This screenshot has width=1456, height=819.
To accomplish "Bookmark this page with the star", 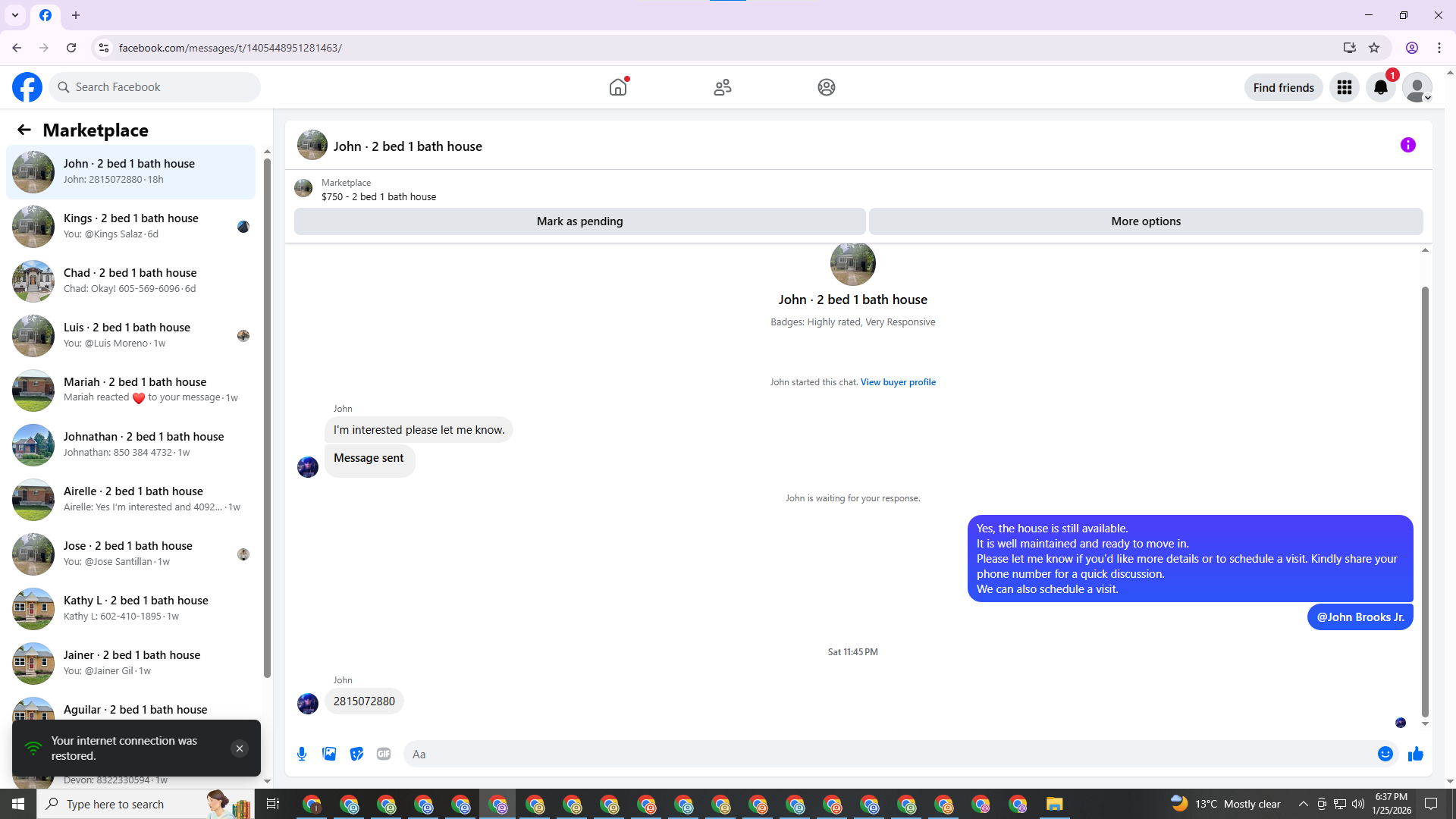I will coord(1374,48).
